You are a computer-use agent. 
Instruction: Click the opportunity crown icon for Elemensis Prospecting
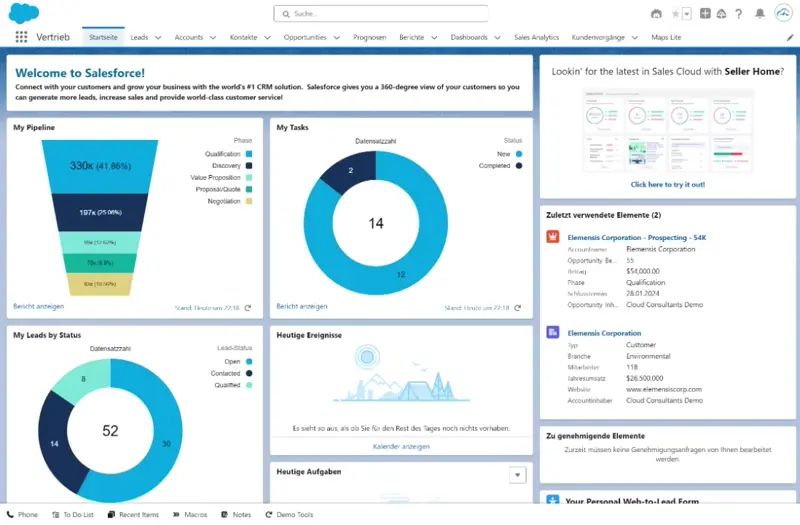(x=553, y=236)
